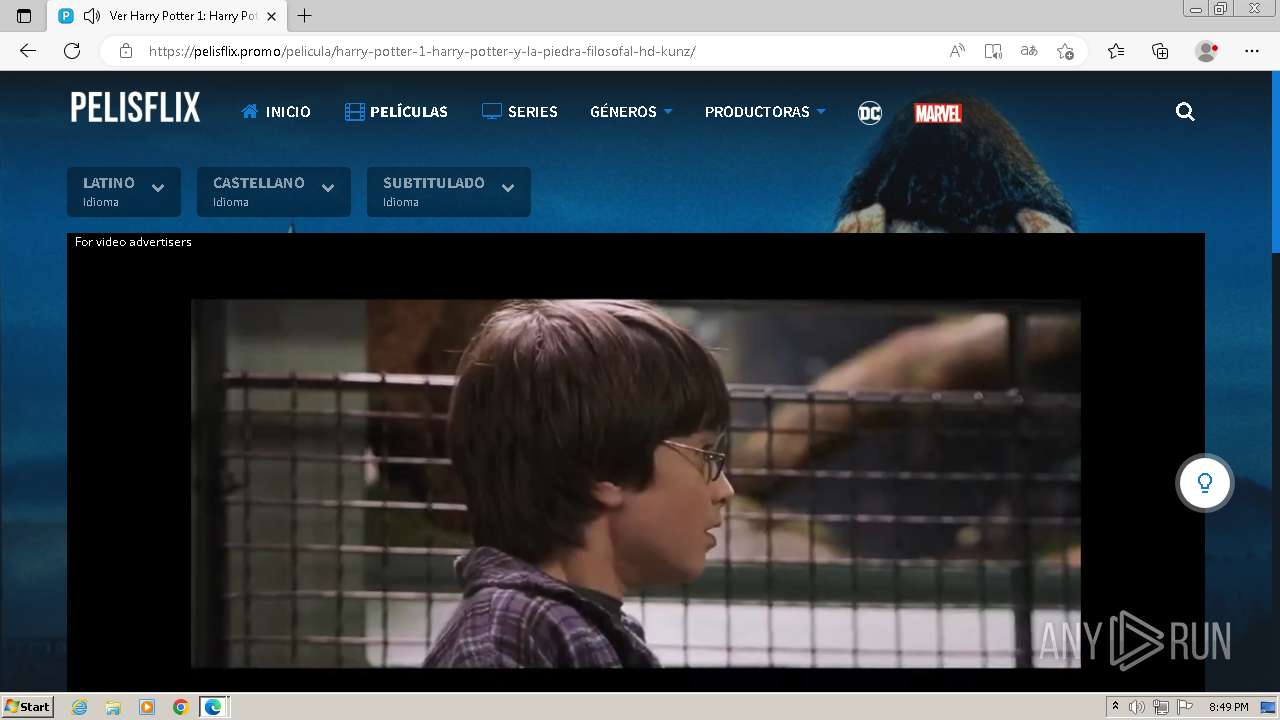
Task: View site info via padlock icon
Action: [x=125, y=51]
